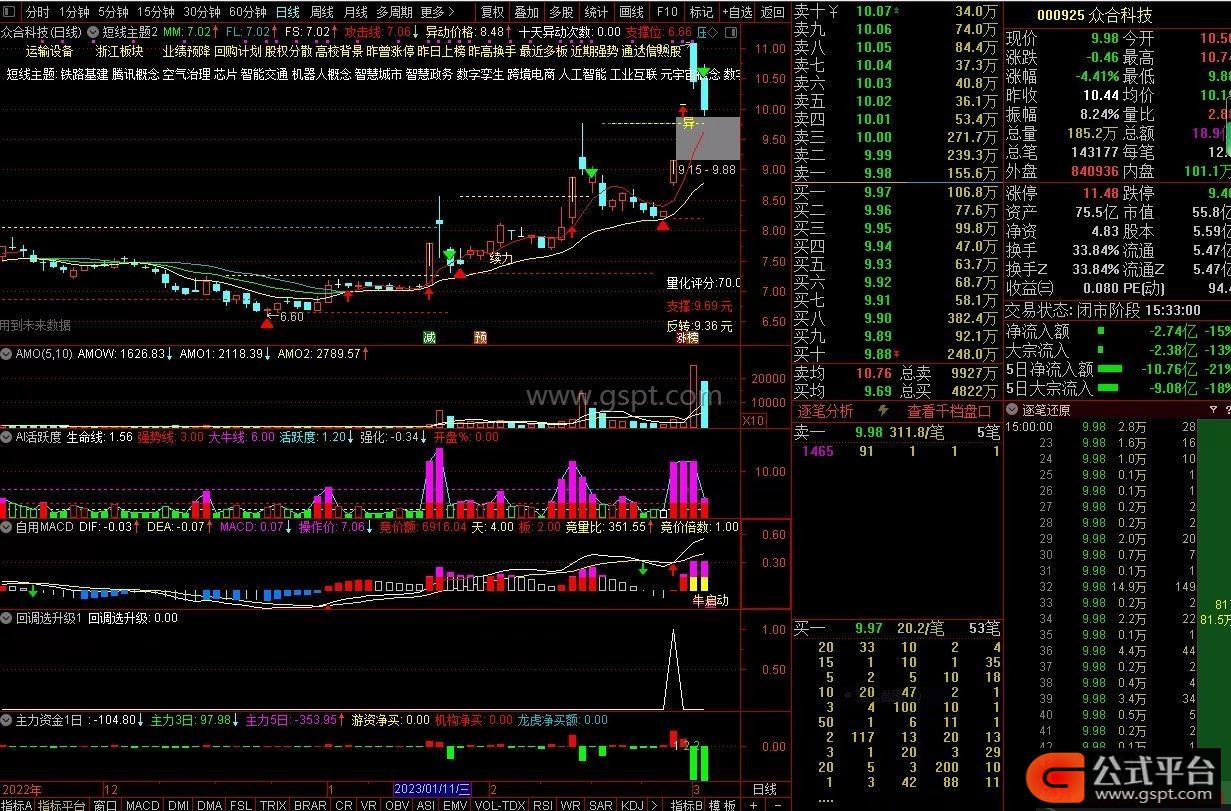Open the AI活跃度 indicator dropdown
1231x811 pixels.
click(x=7, y=437)
